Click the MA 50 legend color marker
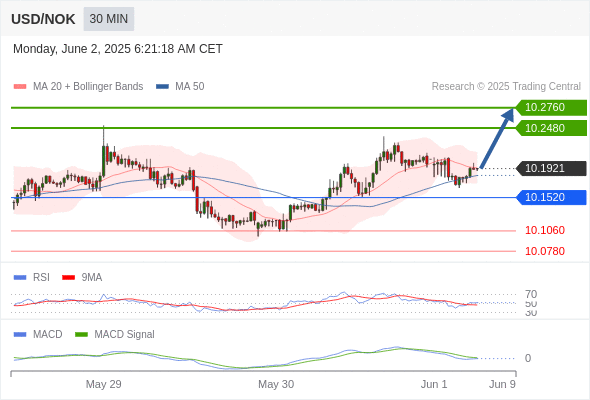Screen dimensions: 590x400 pyautogui.click(x=163, y=87)
